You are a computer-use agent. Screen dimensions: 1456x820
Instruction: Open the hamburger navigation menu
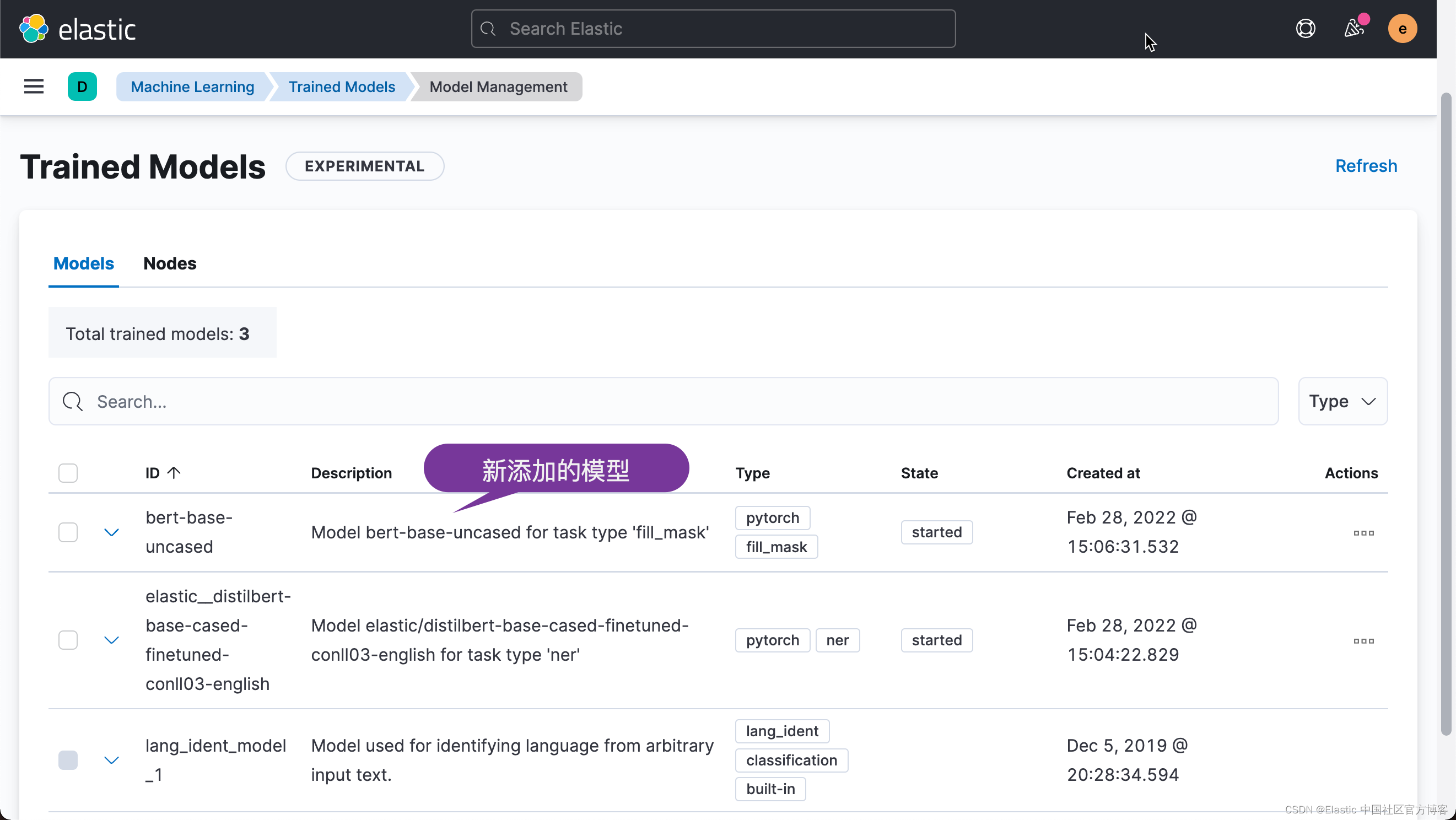[x=34, y=87]
